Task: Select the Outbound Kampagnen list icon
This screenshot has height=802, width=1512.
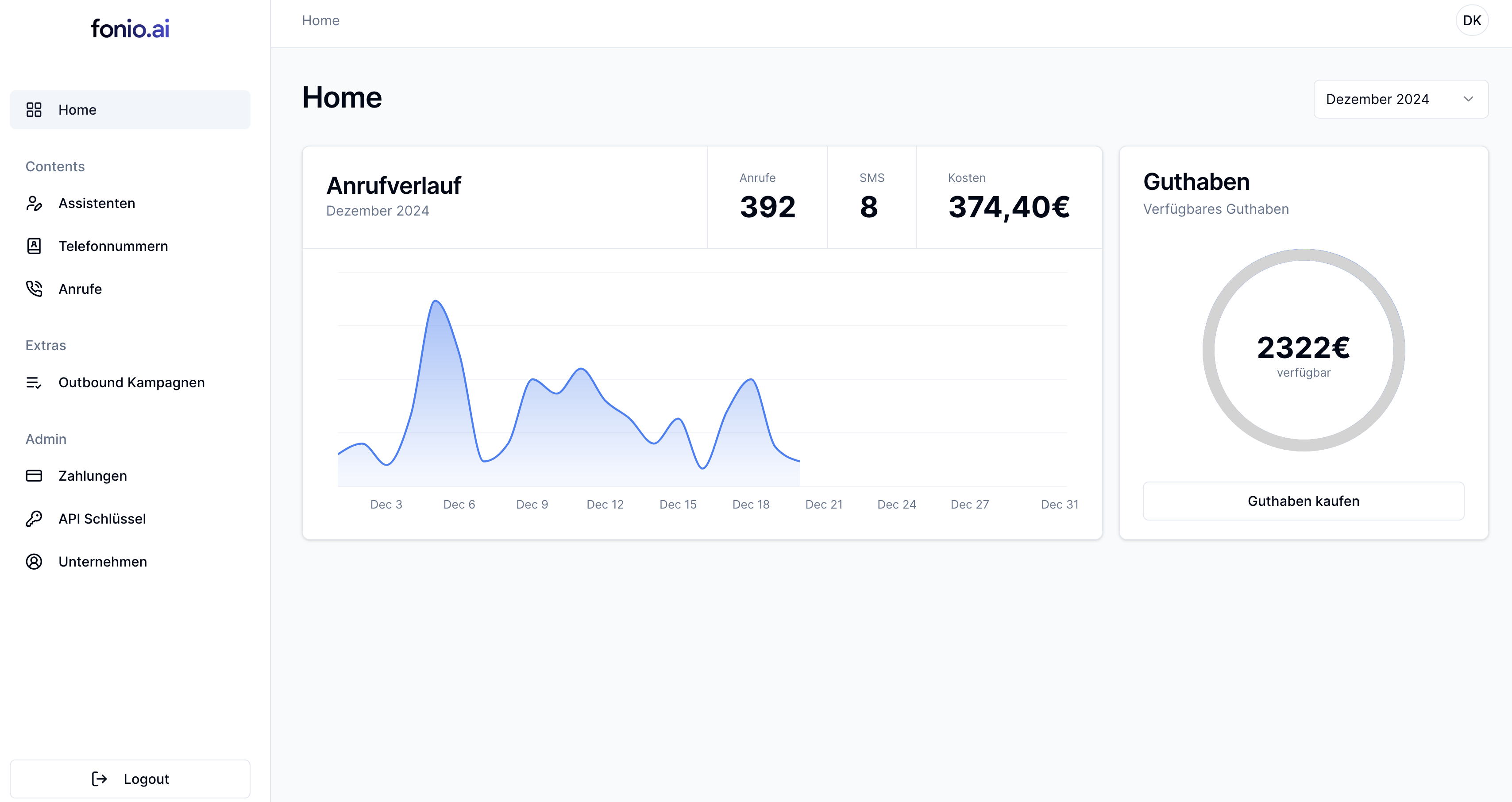Action: (x=34, y=382)
